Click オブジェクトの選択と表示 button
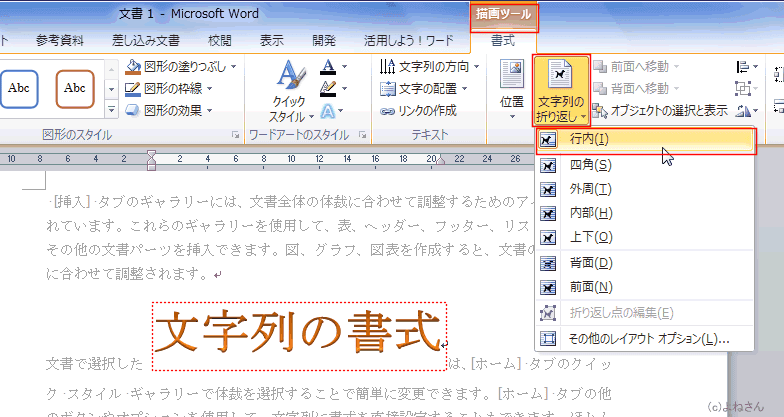 660,110
